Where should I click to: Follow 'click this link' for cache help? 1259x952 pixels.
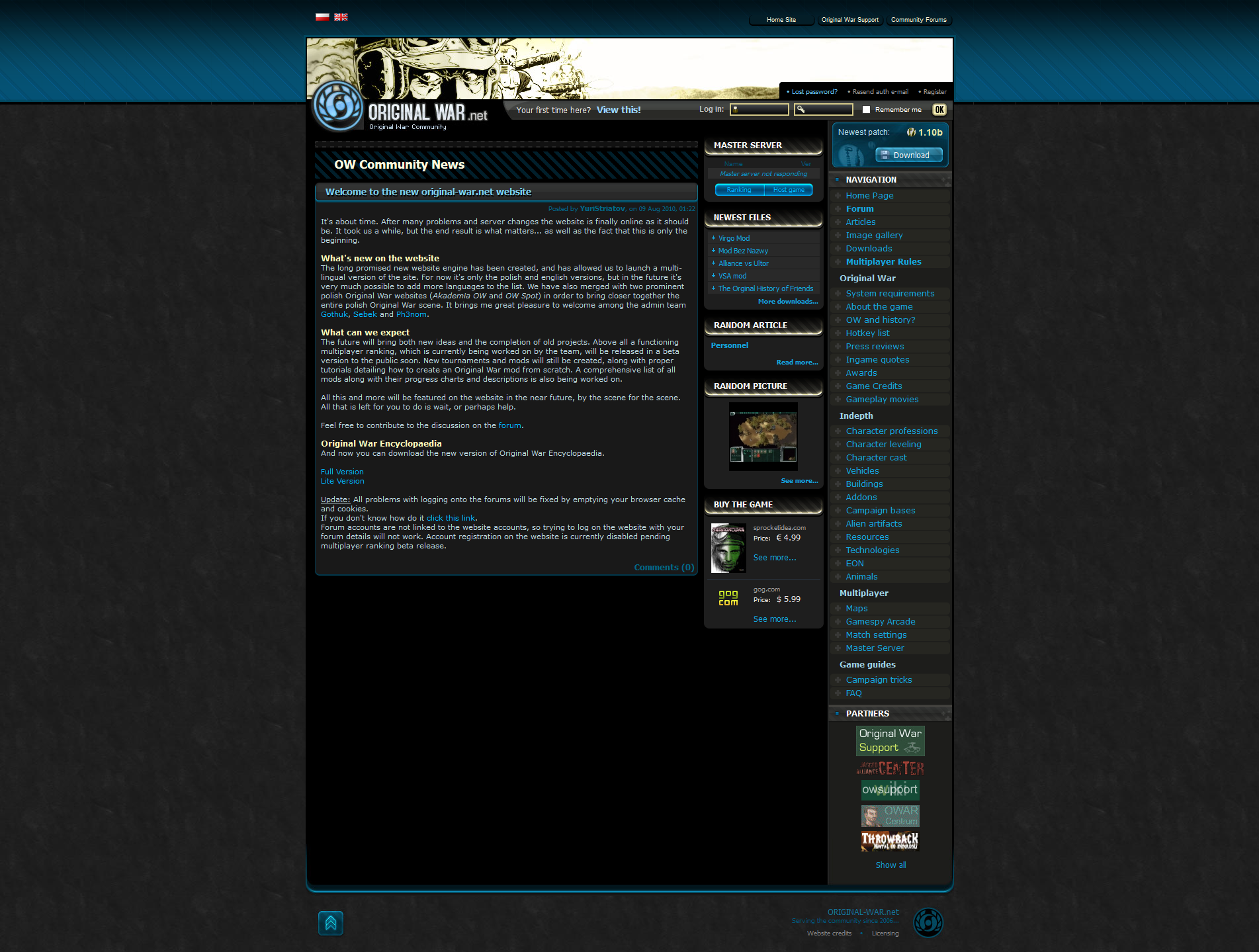coord(451,518)
